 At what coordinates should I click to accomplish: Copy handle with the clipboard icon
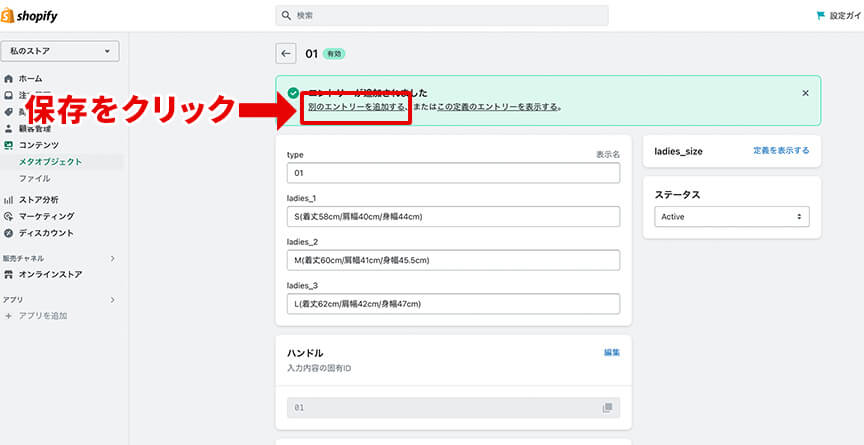click(x=607, y=408)
